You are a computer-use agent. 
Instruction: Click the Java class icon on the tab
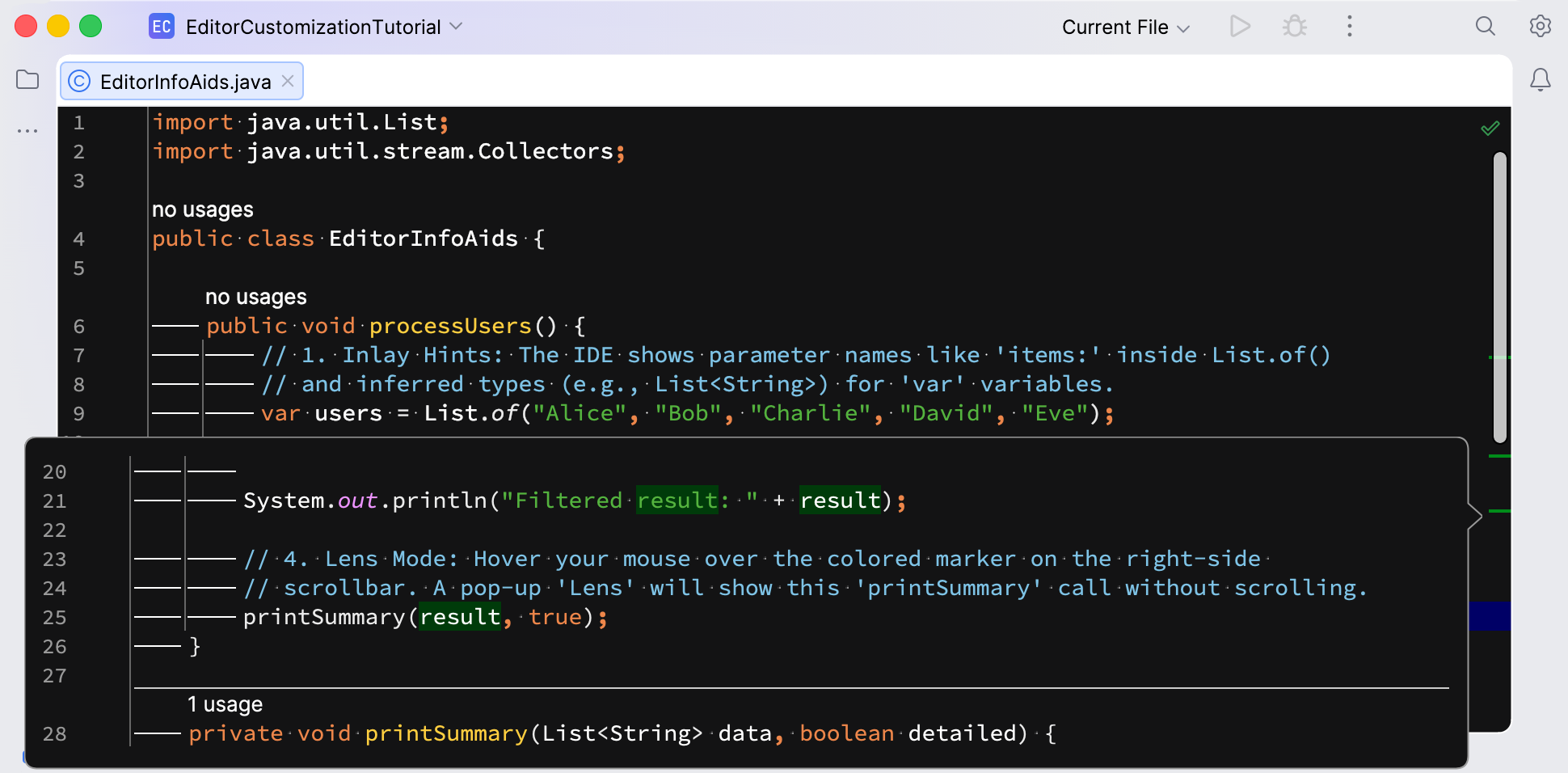click(79, 81)
